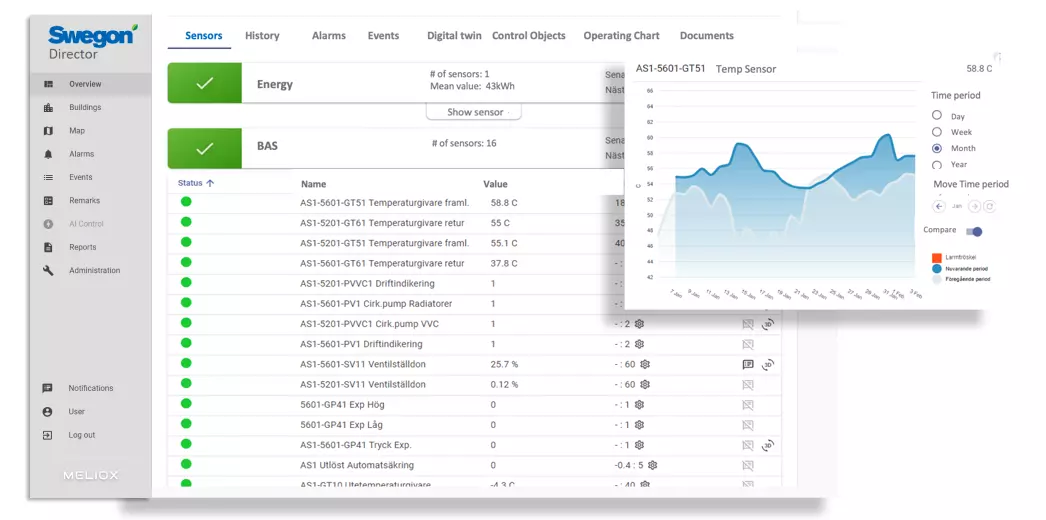1046x520 pixels.
Task: Open remark icon on AS1-5601-SV11 row
Action: tap(748, 364)
